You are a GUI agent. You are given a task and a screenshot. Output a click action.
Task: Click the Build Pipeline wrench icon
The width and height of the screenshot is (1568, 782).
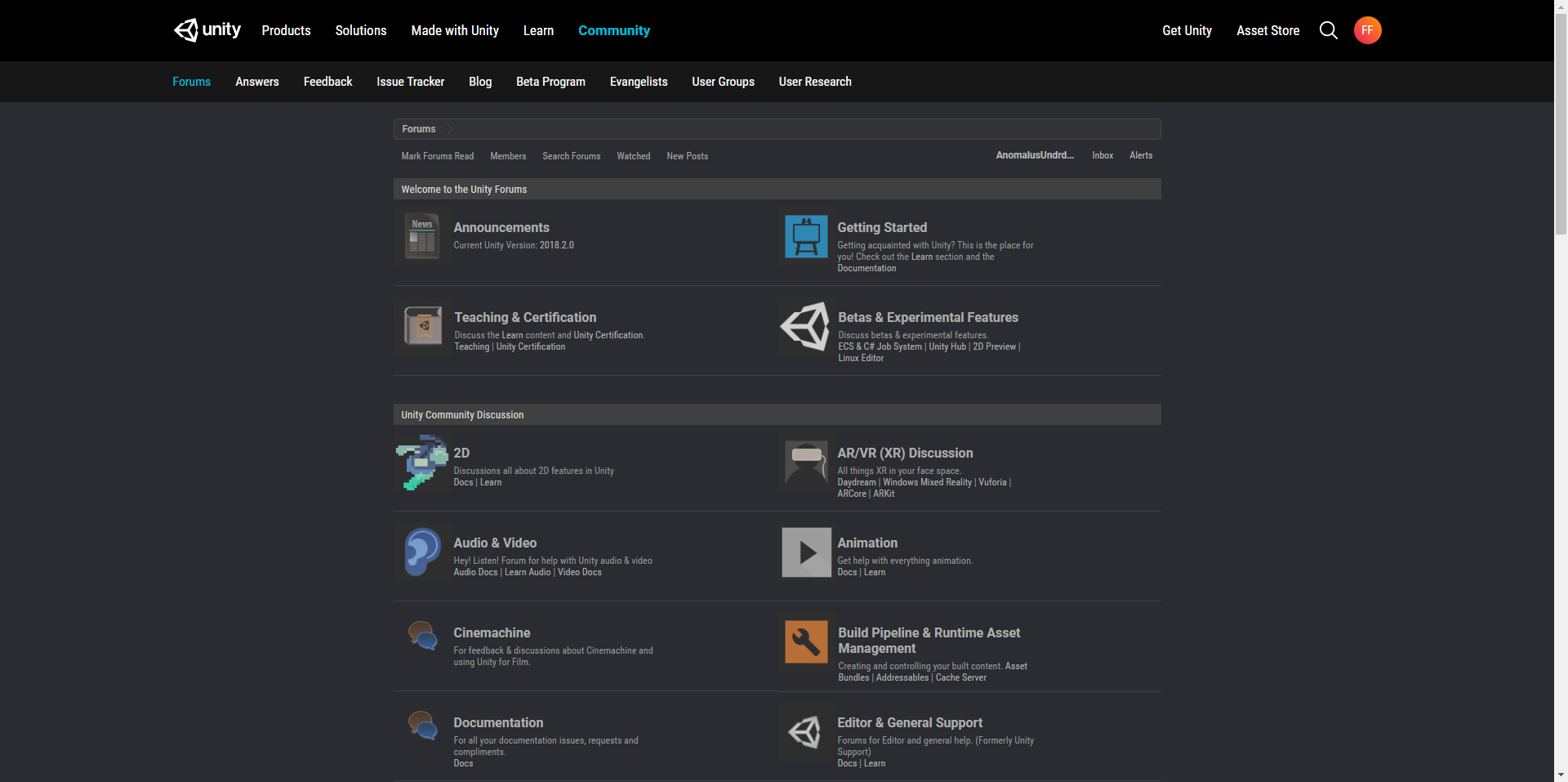coord(806,641)
